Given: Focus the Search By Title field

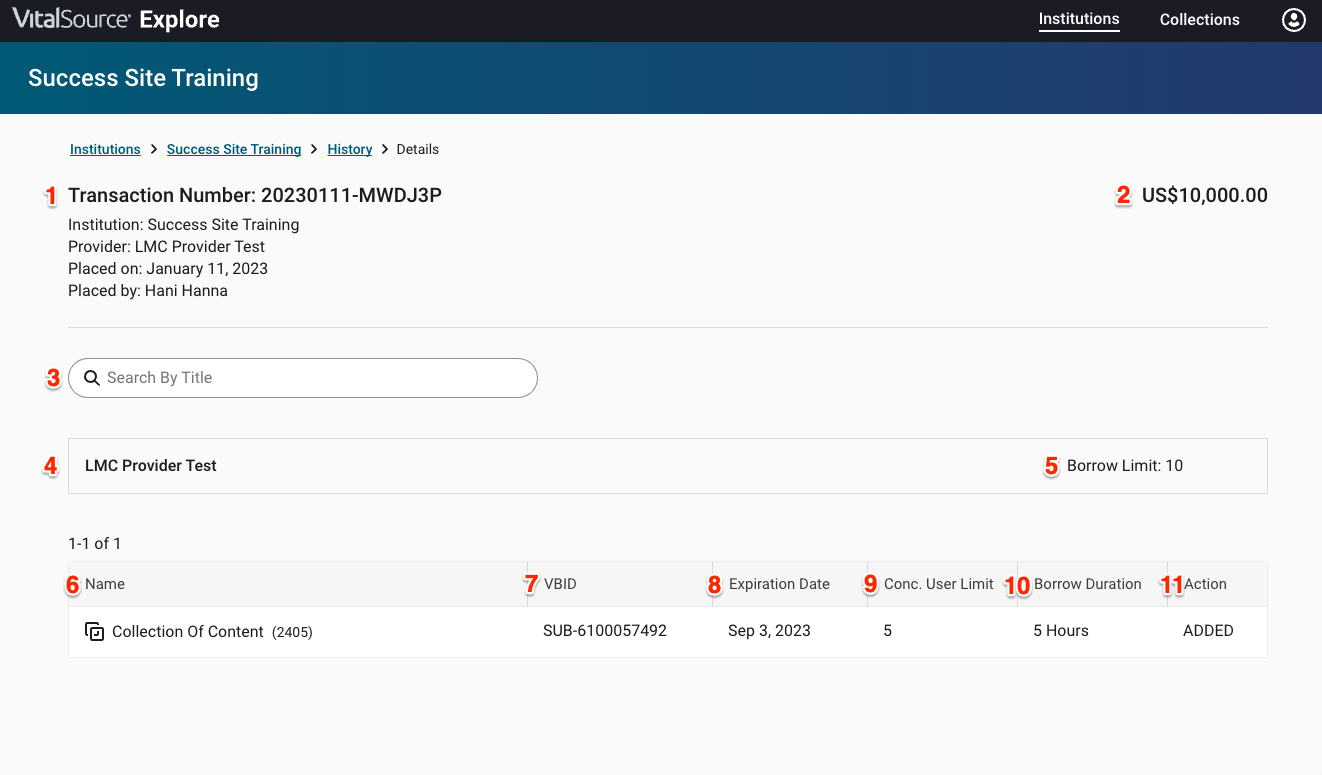Looking at the screenshot, I should click(x=303, y=378).
